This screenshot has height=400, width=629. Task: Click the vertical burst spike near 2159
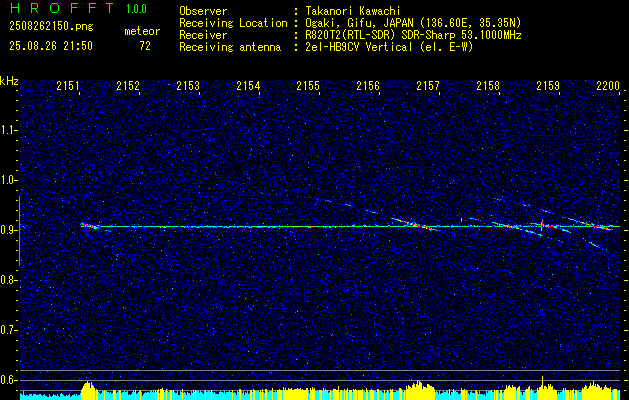click(542, 225)
